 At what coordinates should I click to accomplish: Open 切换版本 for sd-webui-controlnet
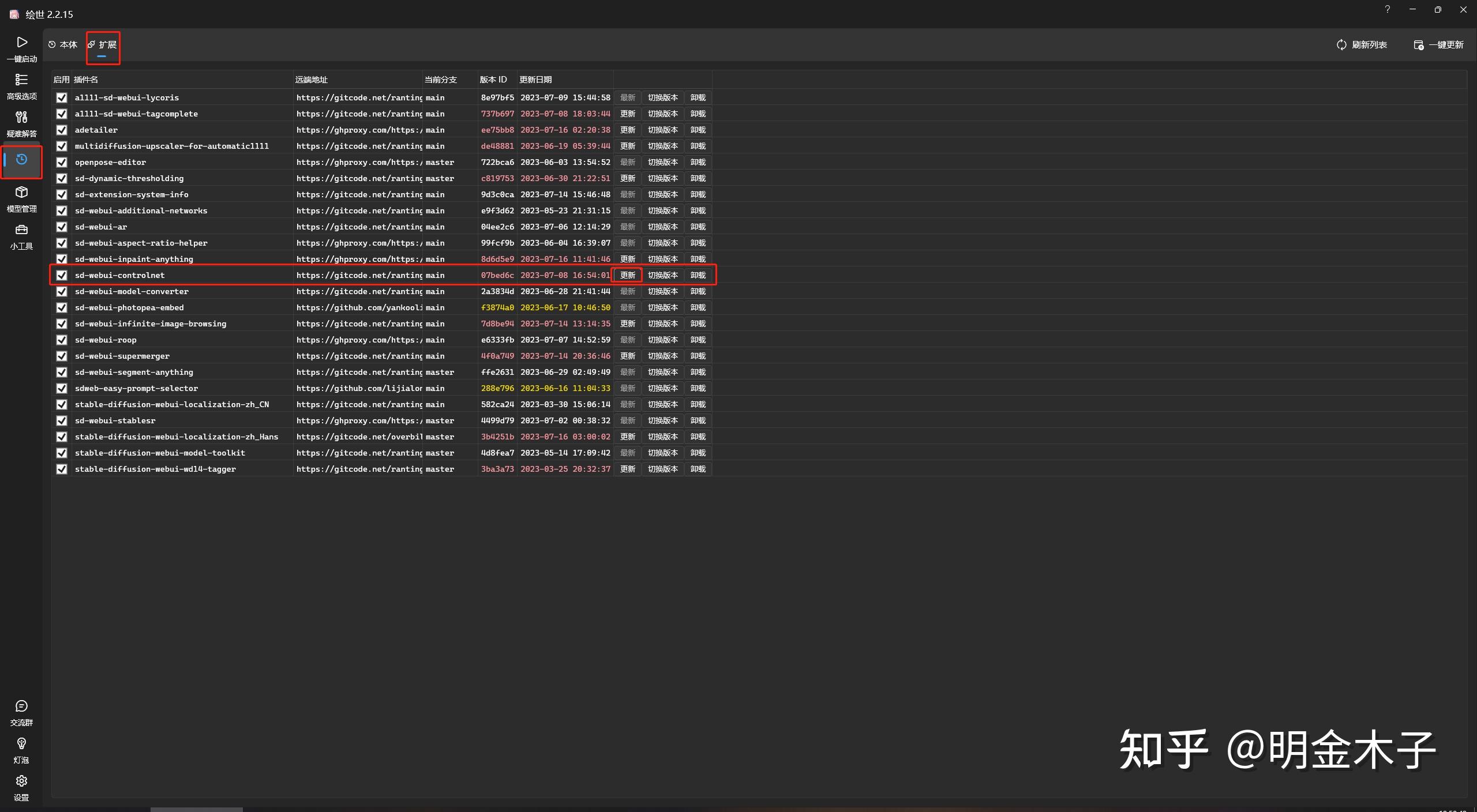(662, 275)
